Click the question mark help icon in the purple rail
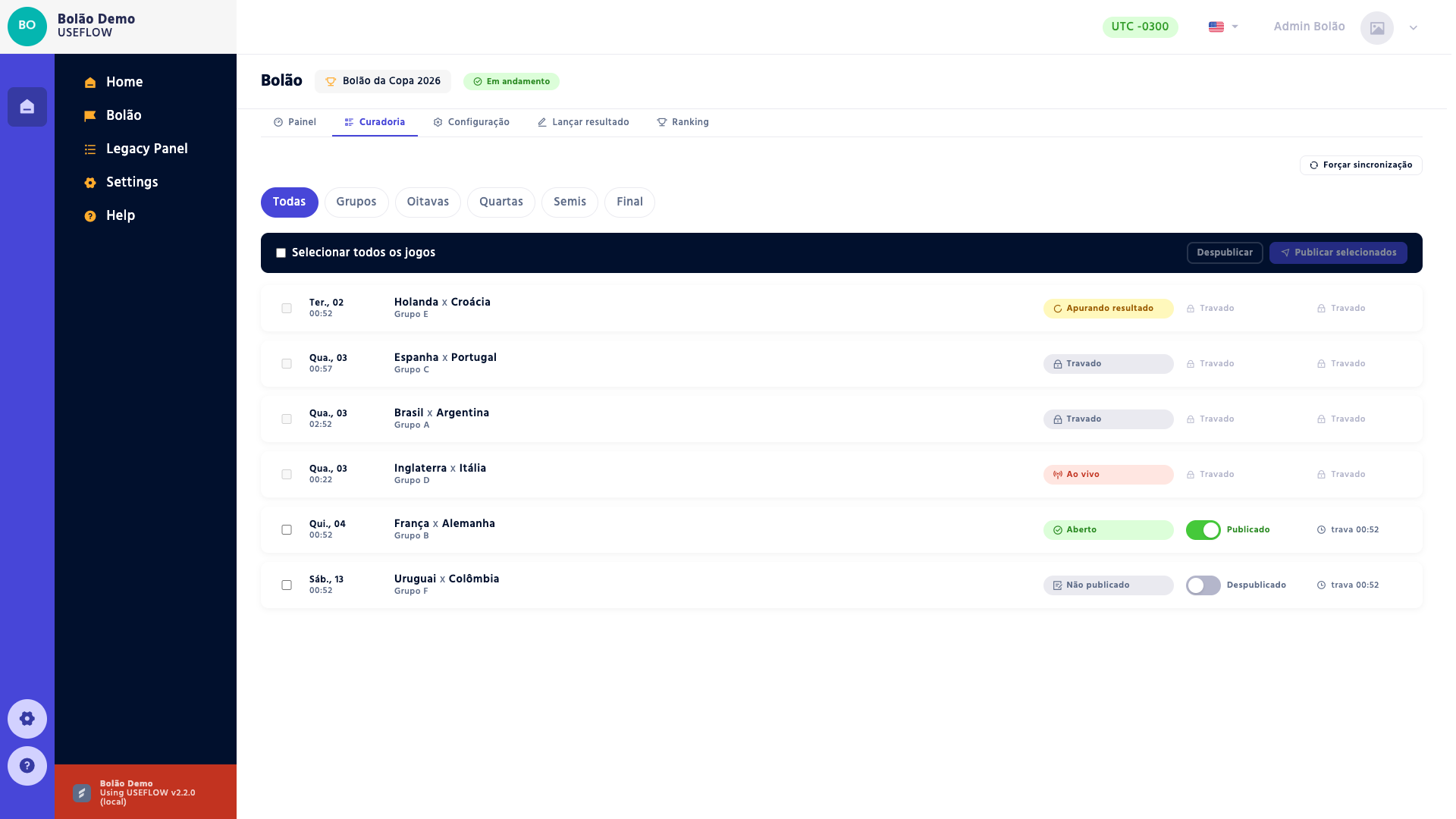This screenshot has width=1456, height=819. point(27,766)
